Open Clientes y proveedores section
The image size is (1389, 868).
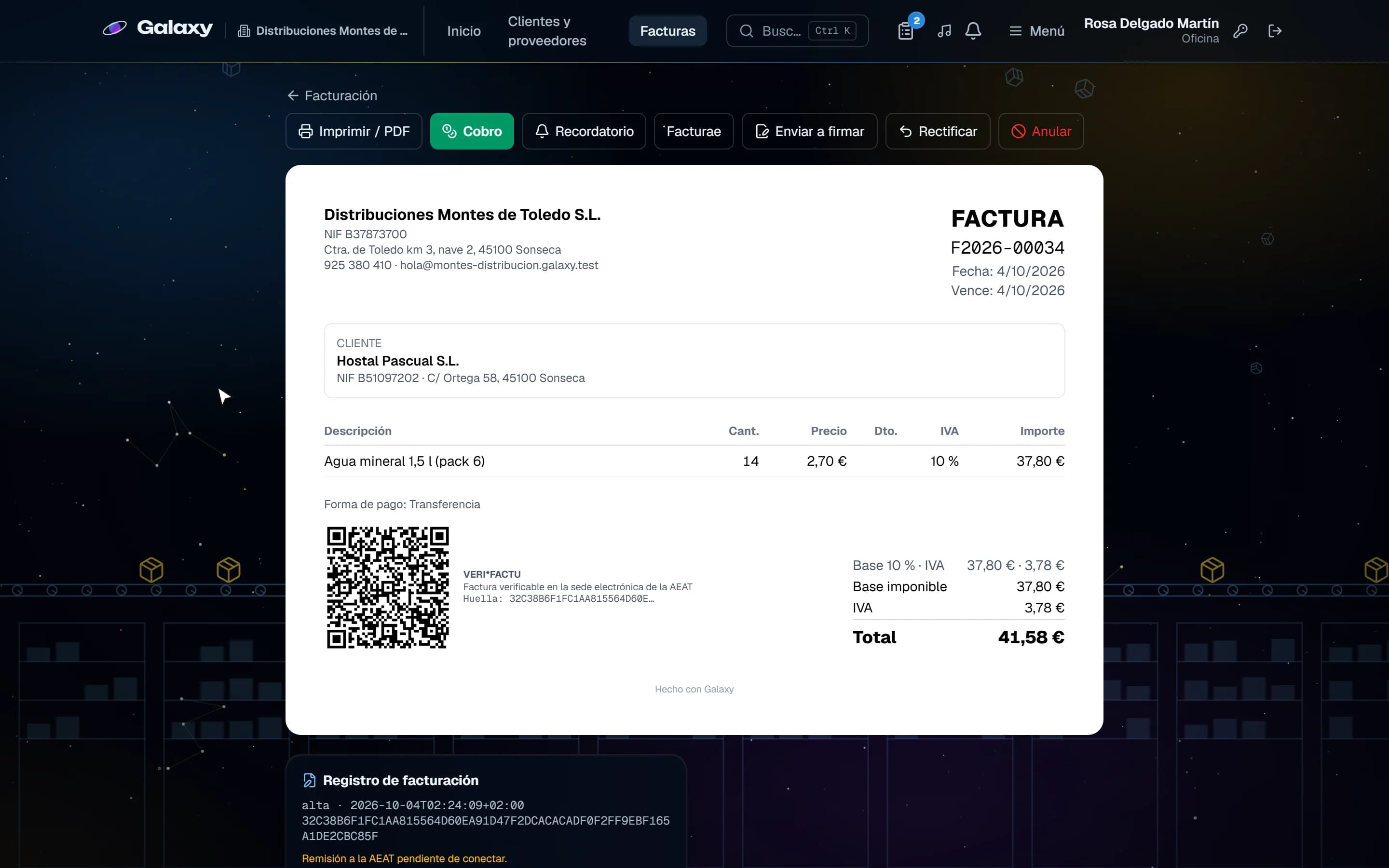point(547,31)
